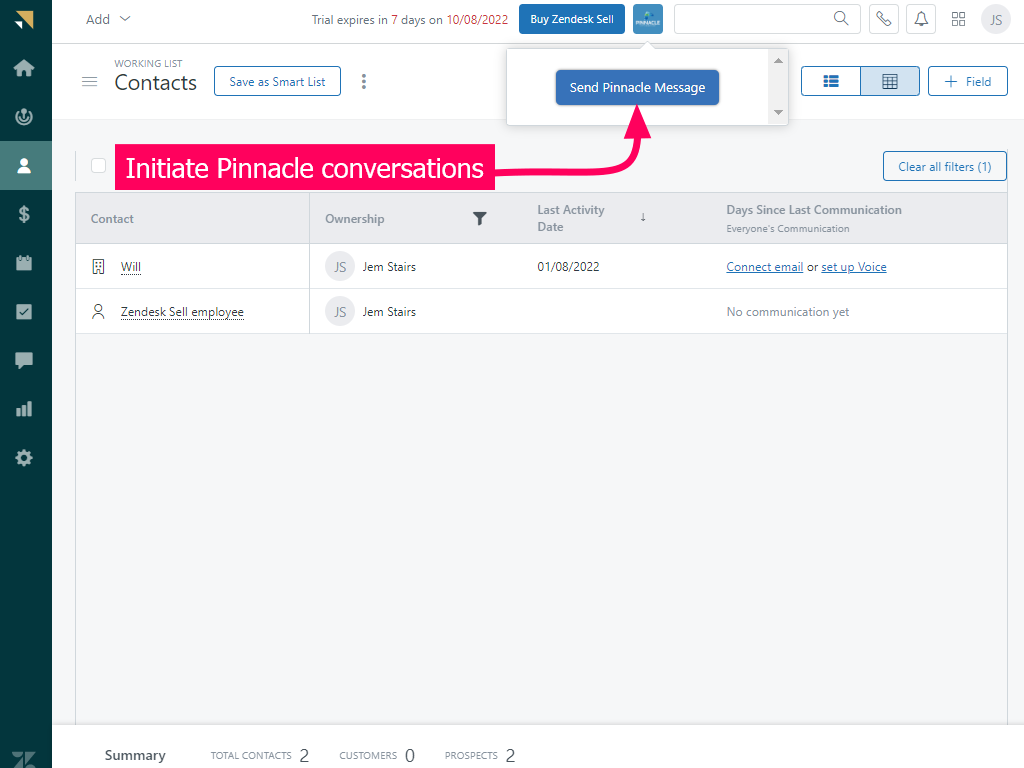Open Settings gear in sidebar
The height and width of the screenshot is (768, 1024).
coord(25,458)
